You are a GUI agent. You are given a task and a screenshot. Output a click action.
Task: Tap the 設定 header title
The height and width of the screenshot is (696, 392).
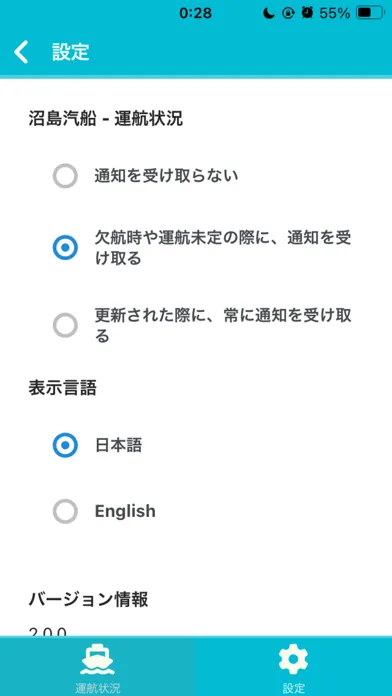click(71, 52)
